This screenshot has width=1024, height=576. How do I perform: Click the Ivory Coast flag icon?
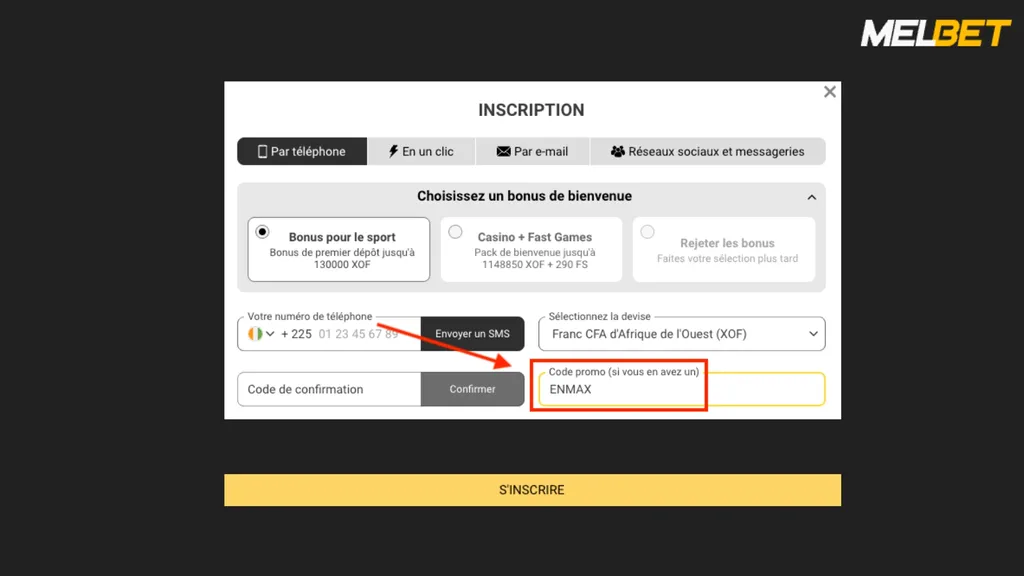coord(253,333)
